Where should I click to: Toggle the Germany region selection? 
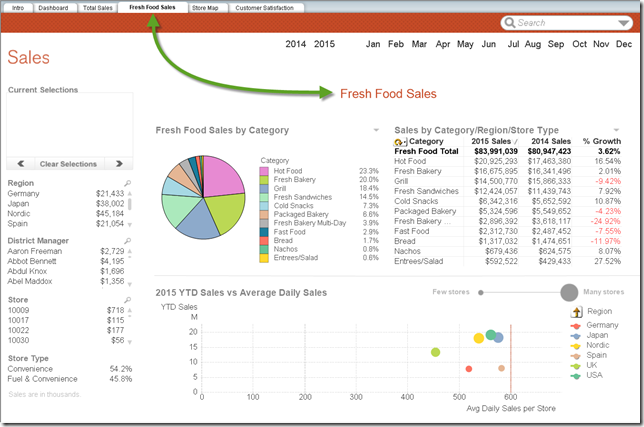(x=26, y=194)
